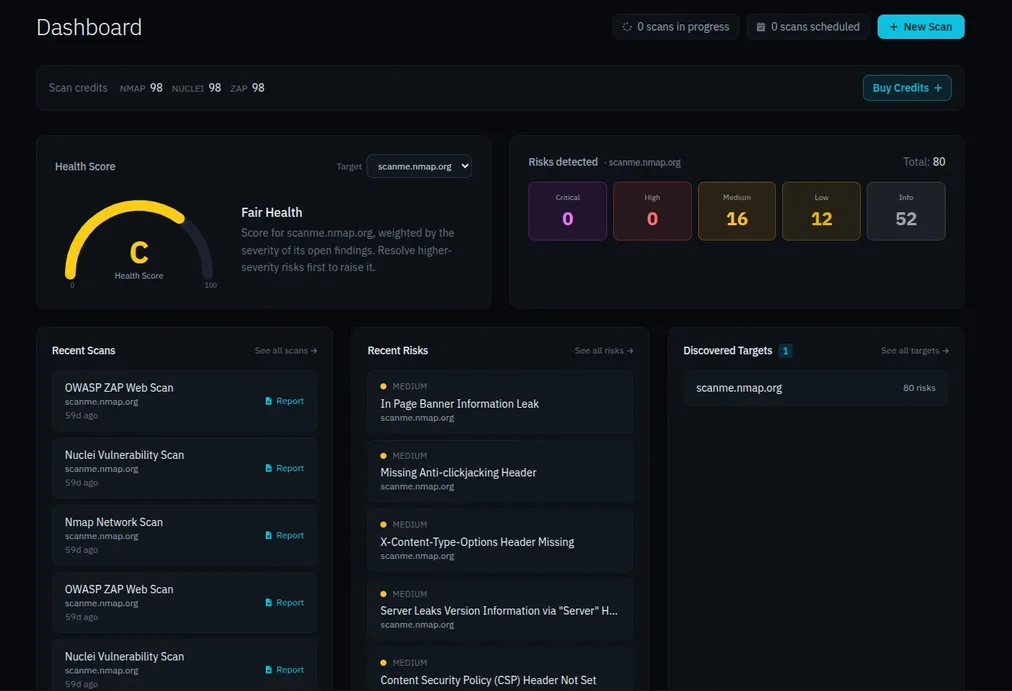Open Content Security Policy Header Not Set risk
This screenshot has height=691, width=1012.
tap(500, 669)
